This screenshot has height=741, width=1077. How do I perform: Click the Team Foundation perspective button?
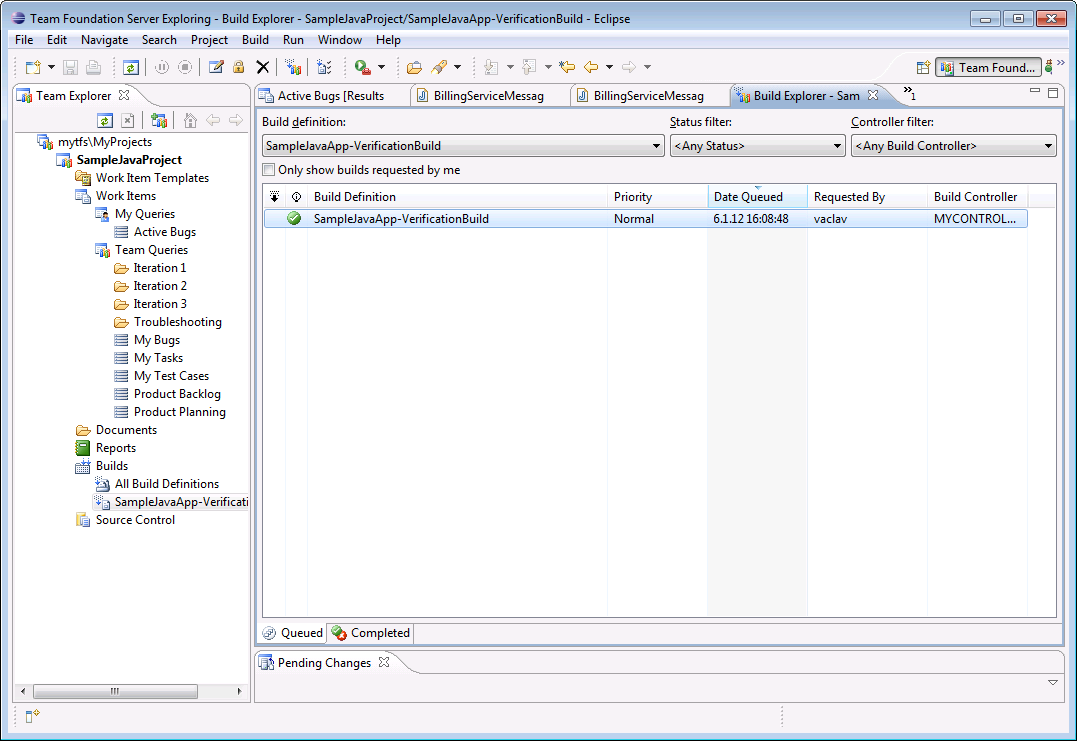point(988,68)
